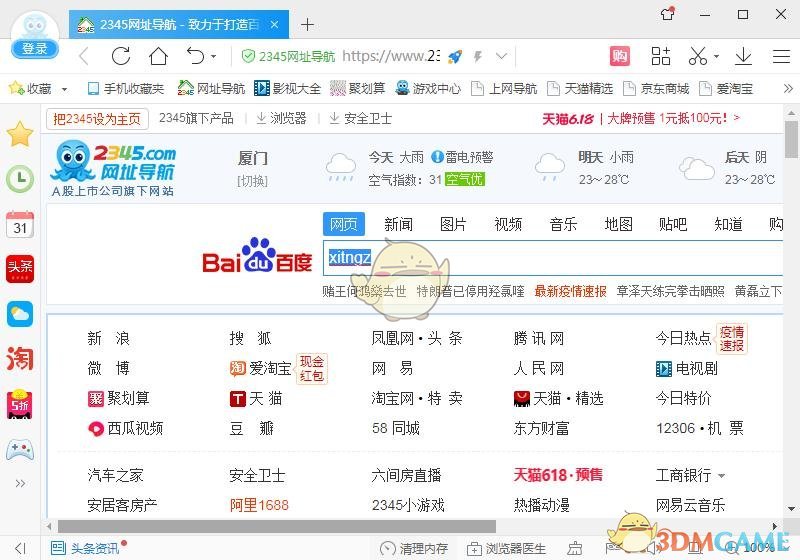This screenshot has height=560, width=800.
Task: Open the browser hamburger menu
Action: [781, 56]
